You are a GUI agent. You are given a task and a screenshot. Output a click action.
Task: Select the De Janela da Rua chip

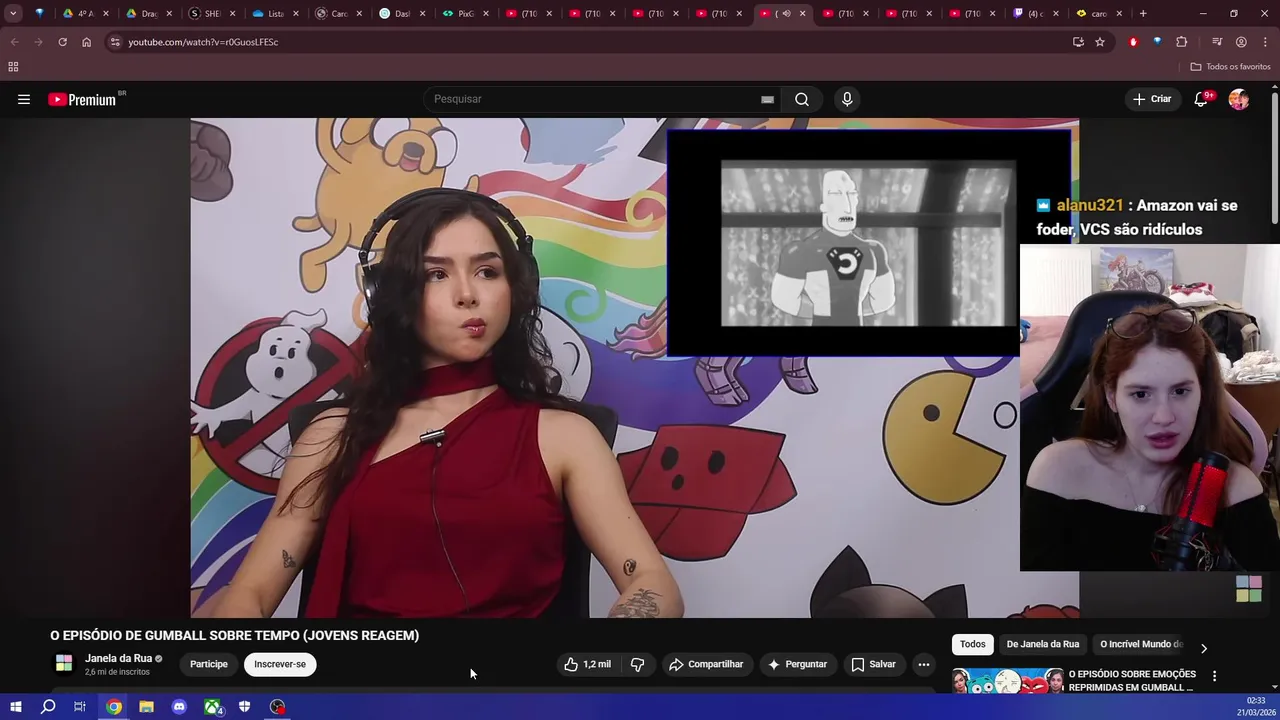(x=1043, y=644)
